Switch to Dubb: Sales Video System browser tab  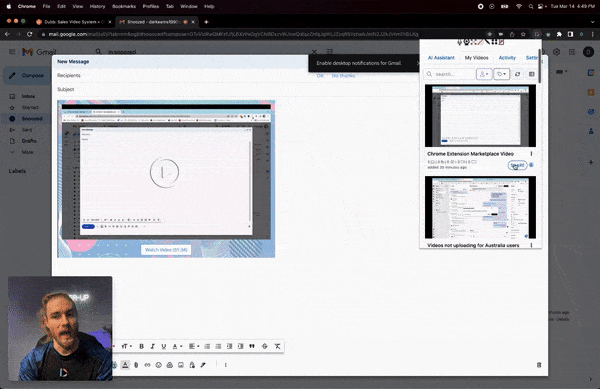73,22
